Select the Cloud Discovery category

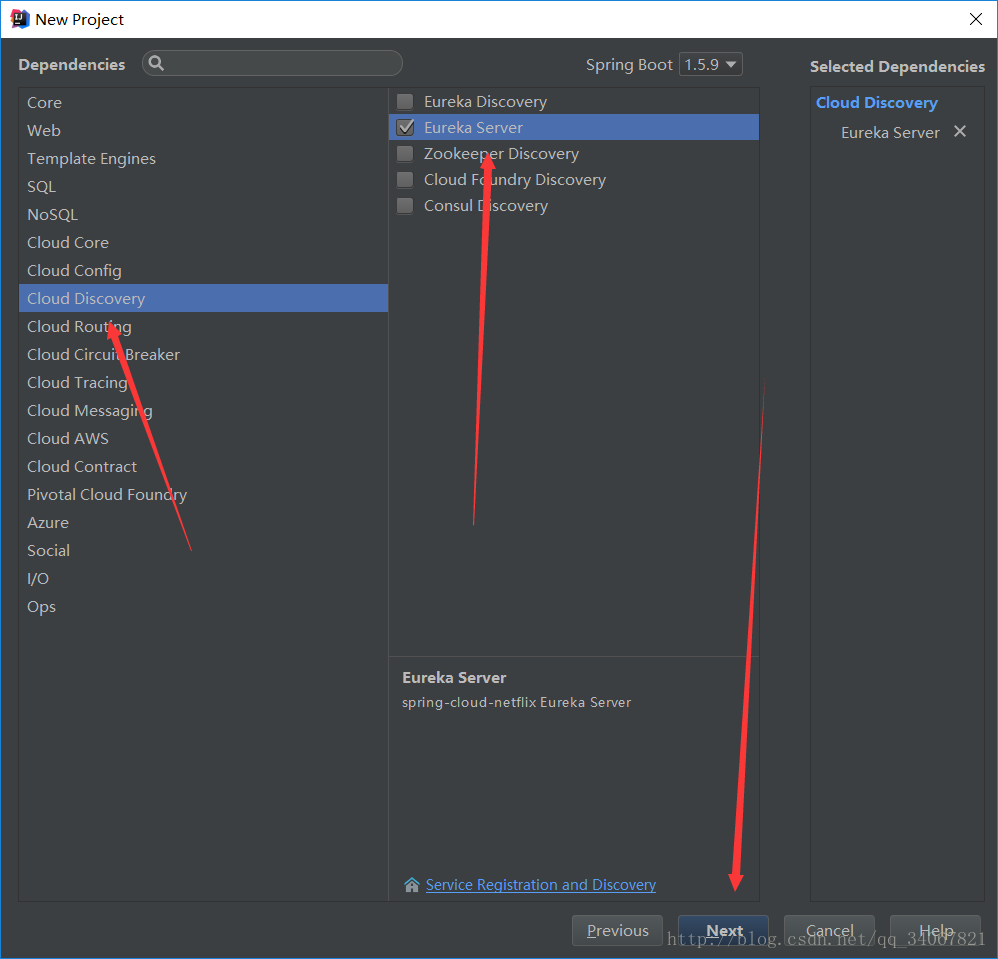click(x=203, y=298)
